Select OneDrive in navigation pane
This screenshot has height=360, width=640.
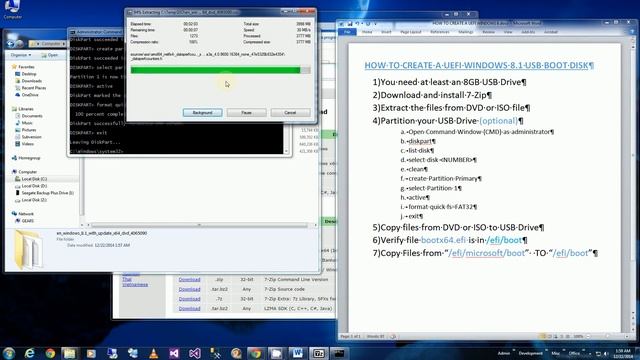coord(30,95)
